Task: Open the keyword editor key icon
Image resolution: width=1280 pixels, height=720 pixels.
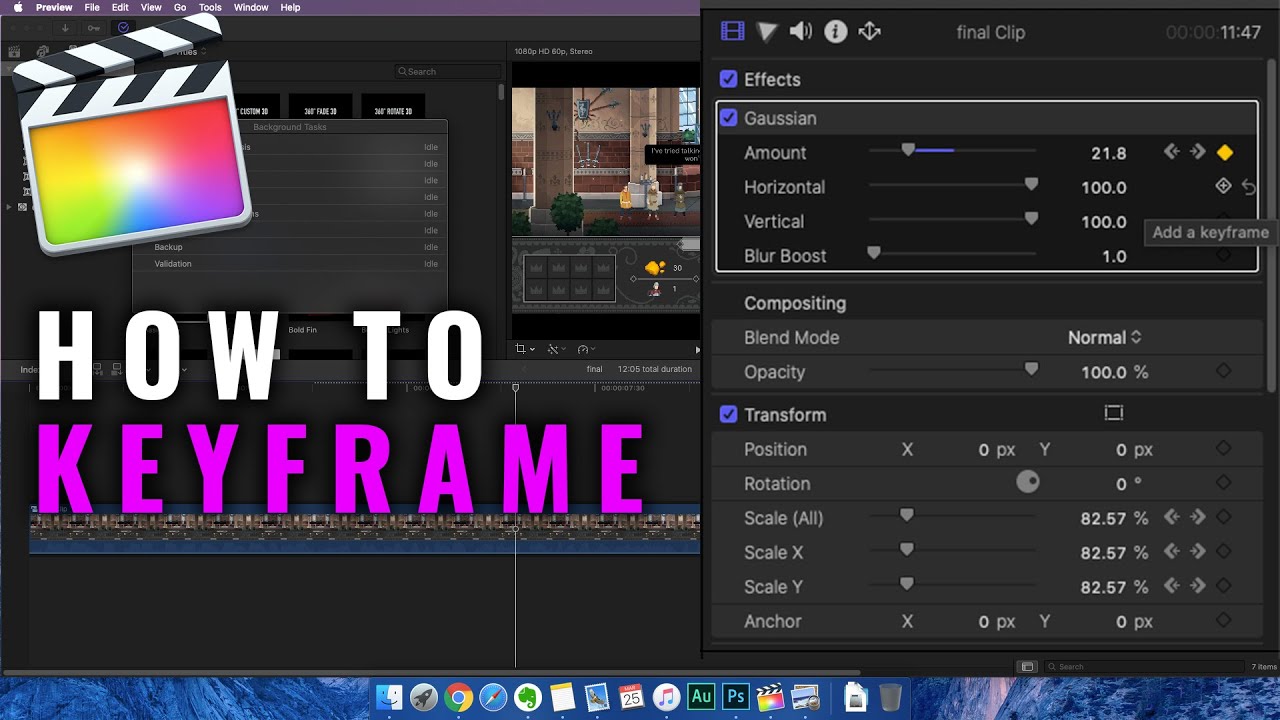Action: click(94, 28)
